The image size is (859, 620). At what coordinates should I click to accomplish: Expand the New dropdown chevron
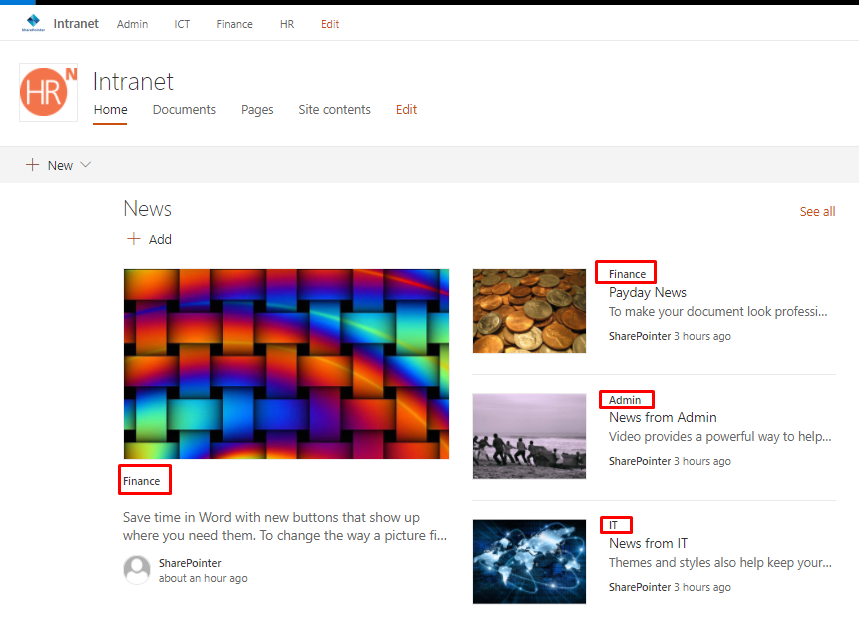85,165
